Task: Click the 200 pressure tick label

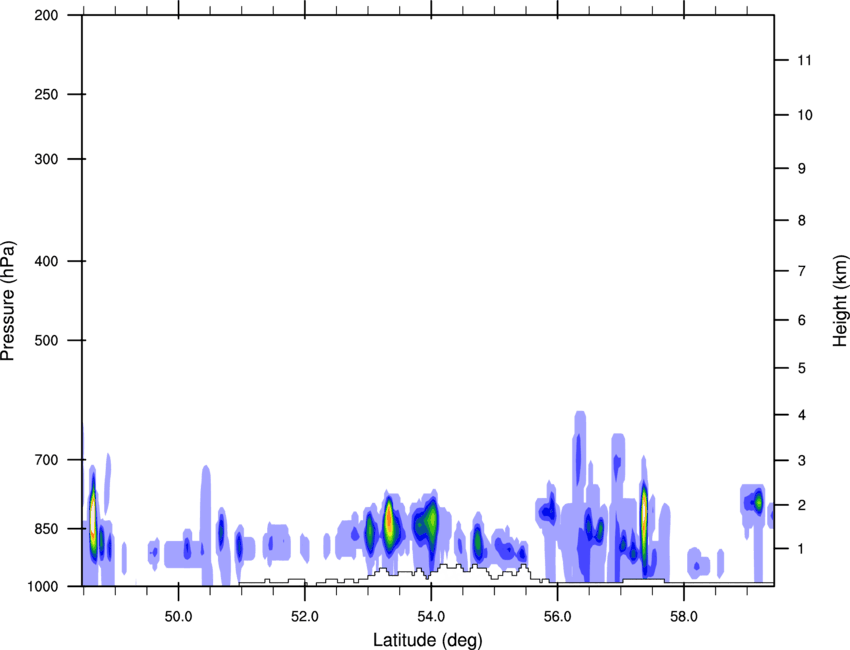Action: click(46, 15)
